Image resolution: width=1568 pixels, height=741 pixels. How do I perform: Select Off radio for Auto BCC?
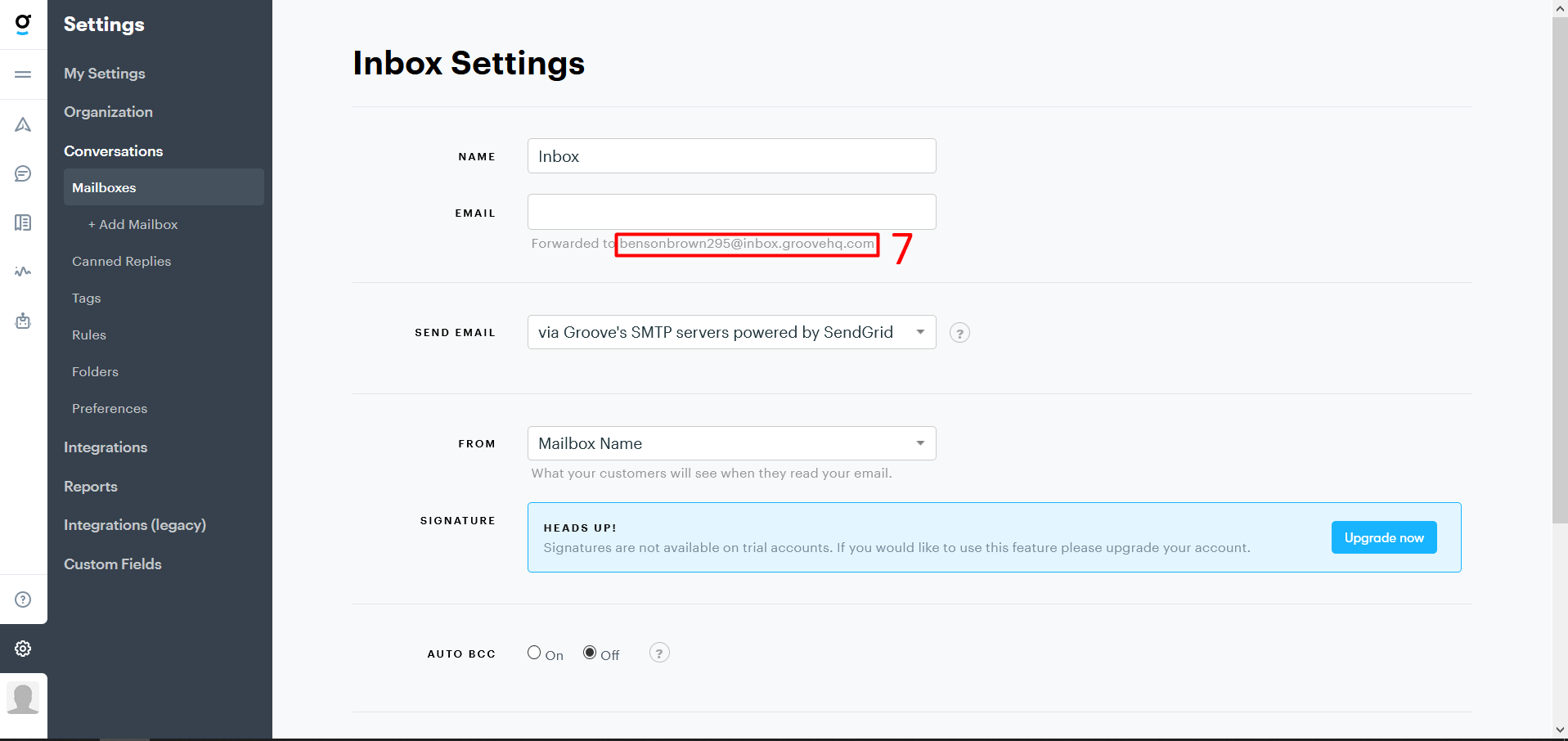tap(590, 653)
